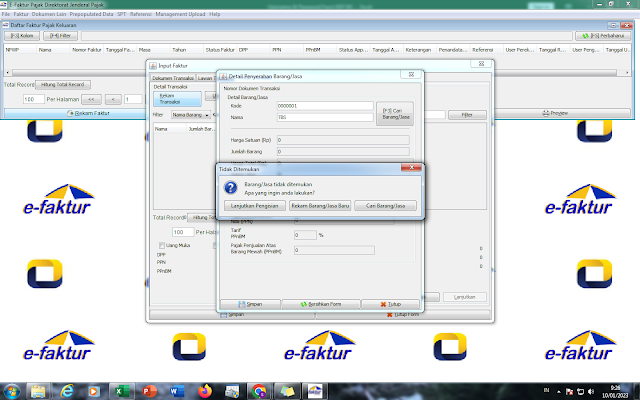Click the Kode input field
The height and width of the screenshot is (400, 640).
tap(325, 106)
